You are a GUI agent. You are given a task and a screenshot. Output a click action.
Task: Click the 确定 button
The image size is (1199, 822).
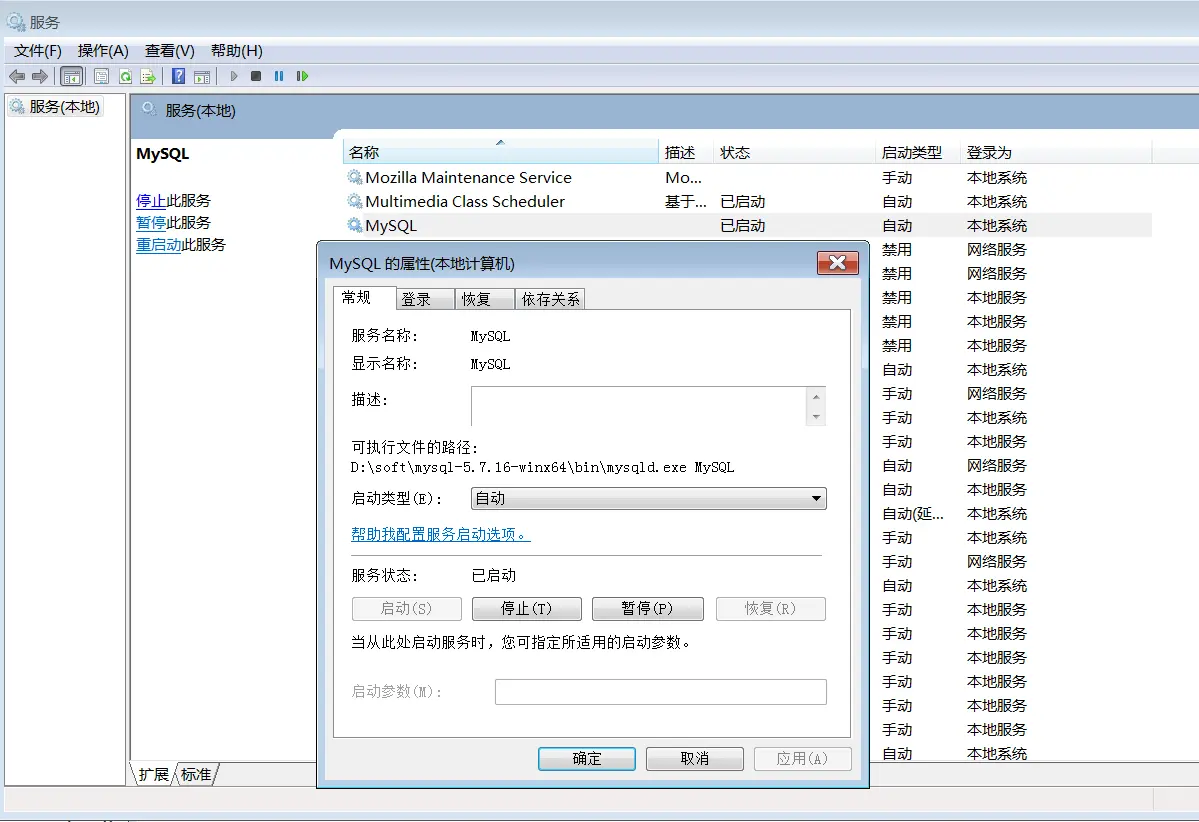587,759
